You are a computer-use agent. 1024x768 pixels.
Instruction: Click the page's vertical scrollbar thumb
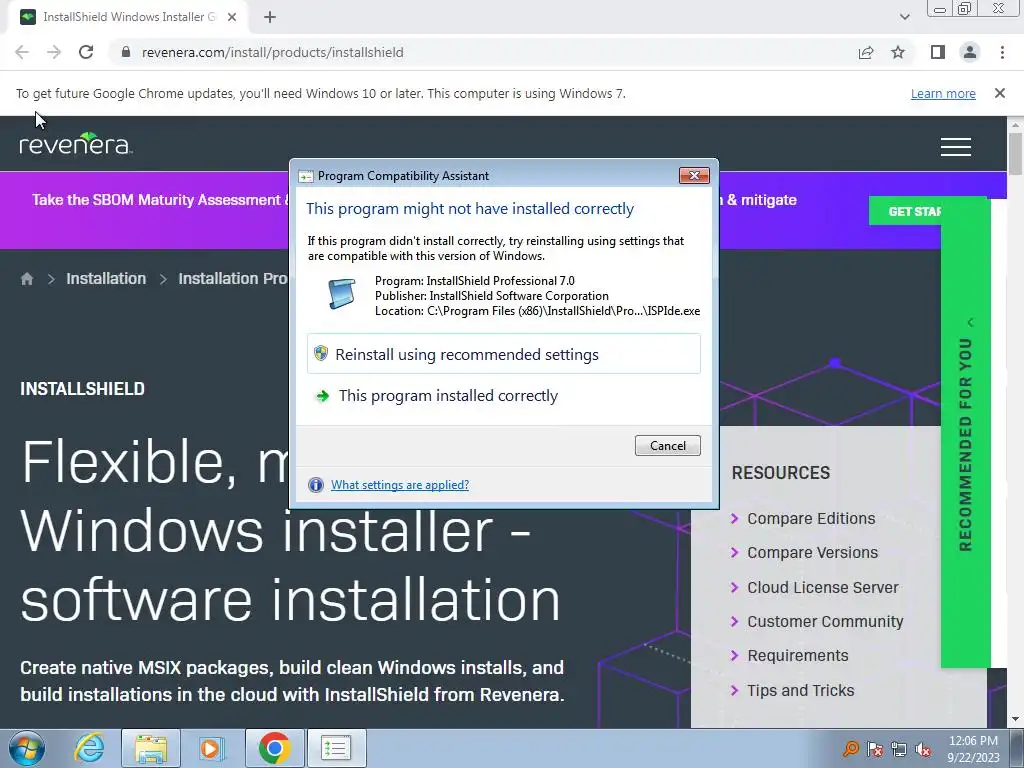[x=1015, y=154]
